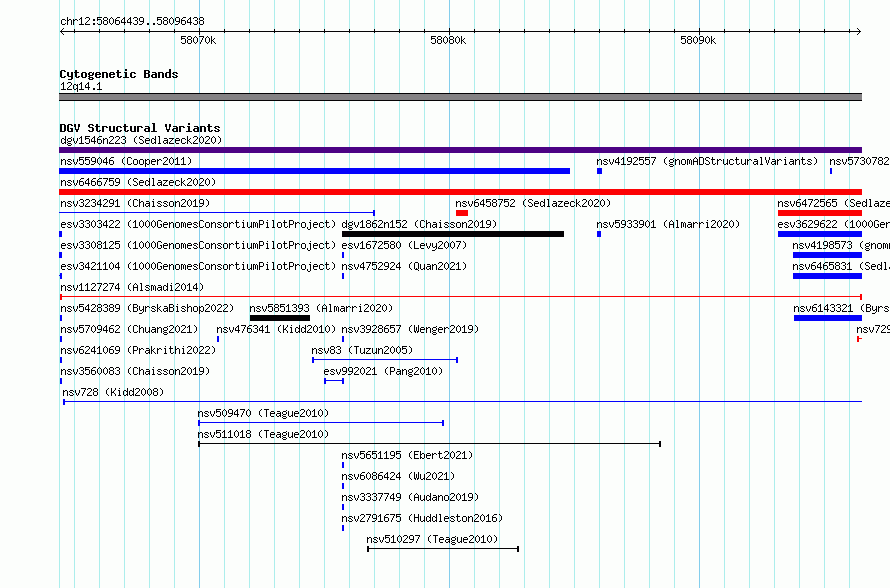Click the nsv4192557 gnomAD variant marker
890x588 pixels.
[599, 171]
